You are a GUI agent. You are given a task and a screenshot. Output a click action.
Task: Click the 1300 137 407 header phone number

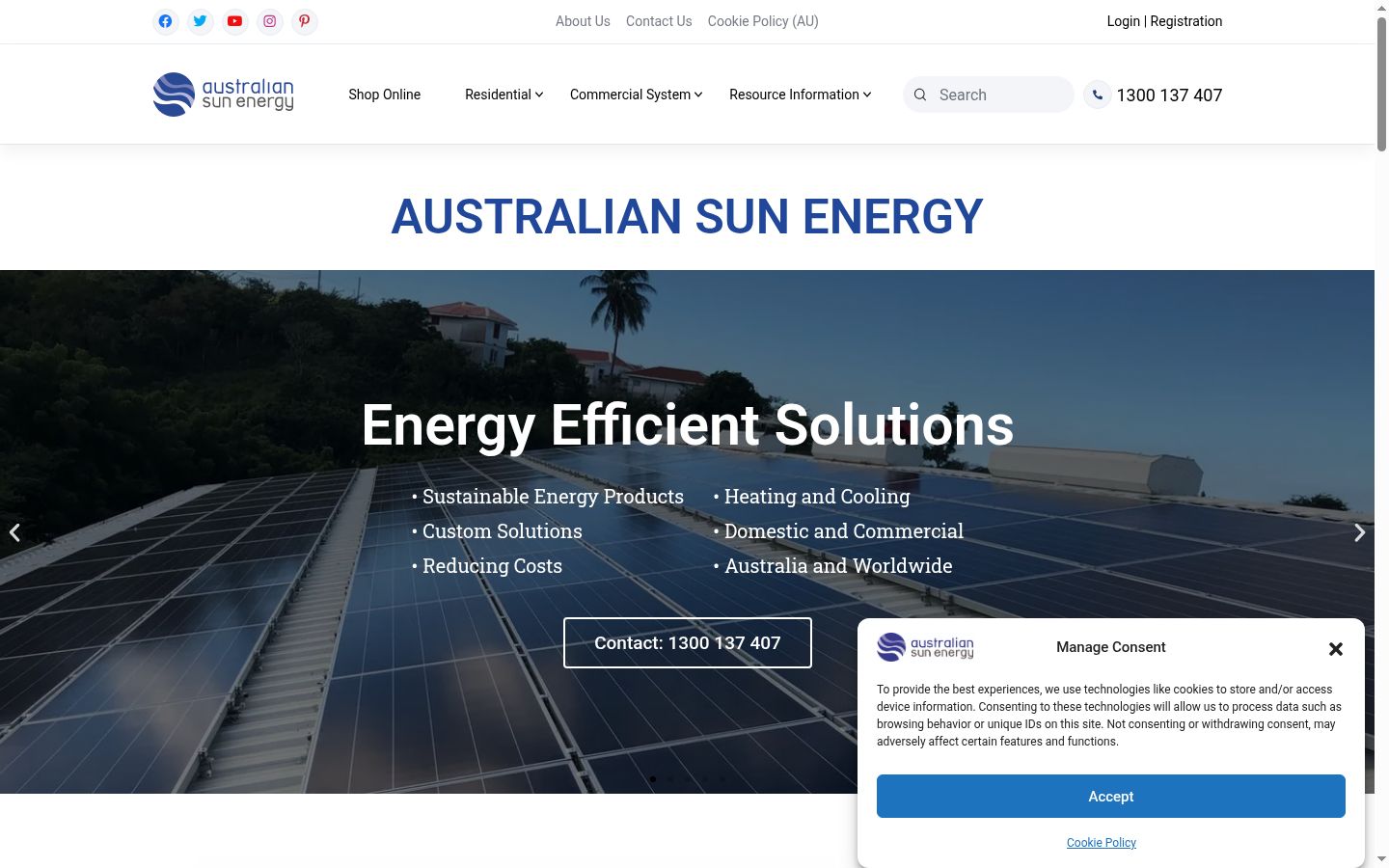(1169, 95)
